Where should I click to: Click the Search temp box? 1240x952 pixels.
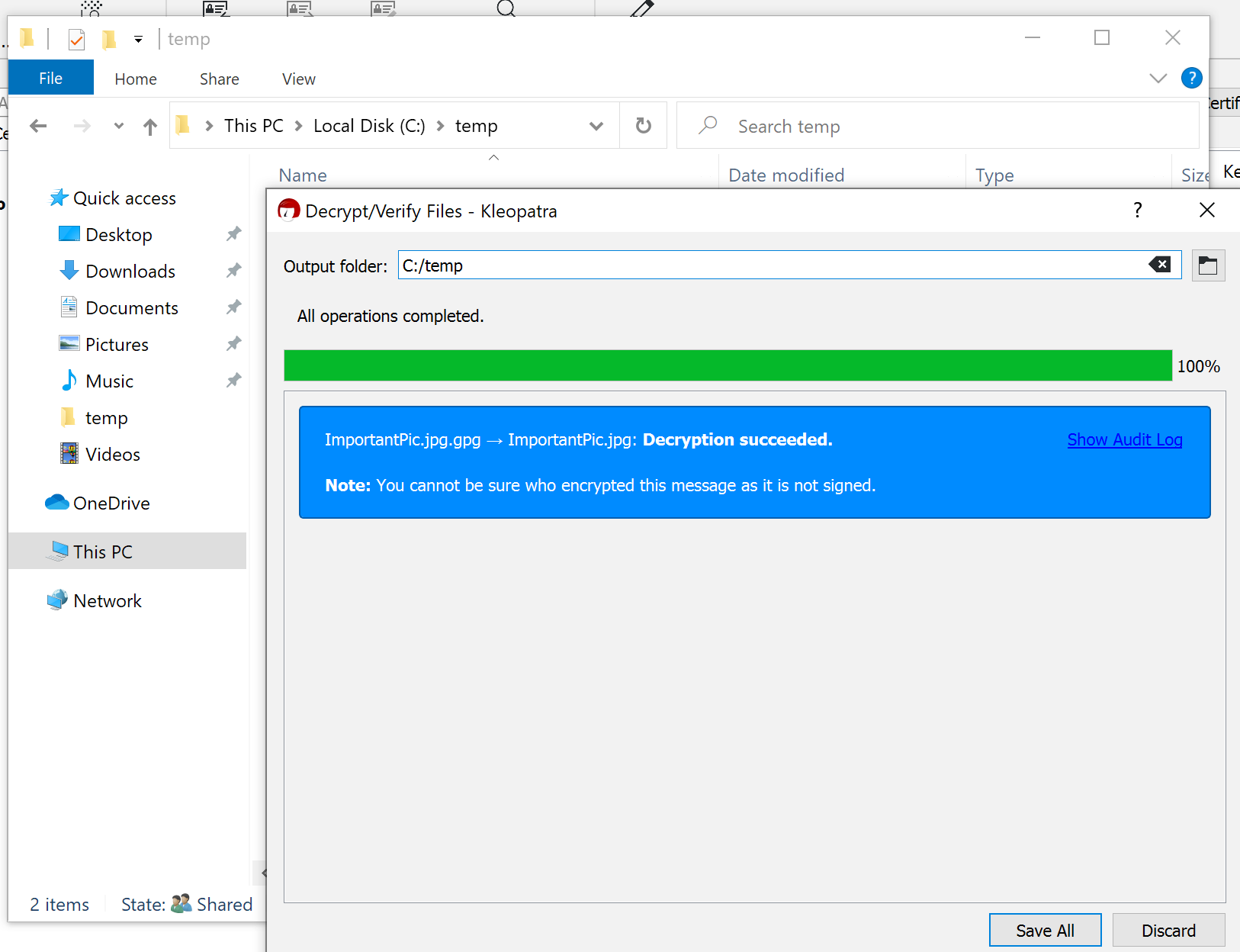[x=938, y=125]
